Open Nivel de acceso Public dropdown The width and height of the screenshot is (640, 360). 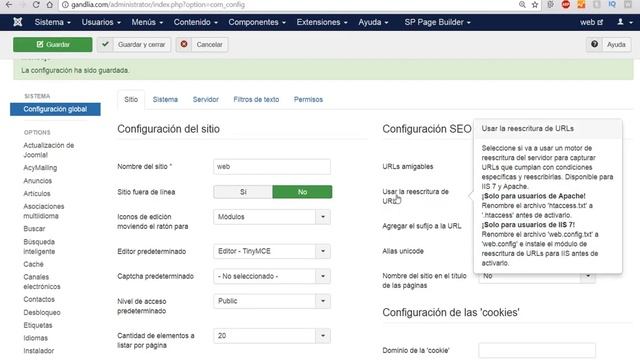tap(272, 301)
